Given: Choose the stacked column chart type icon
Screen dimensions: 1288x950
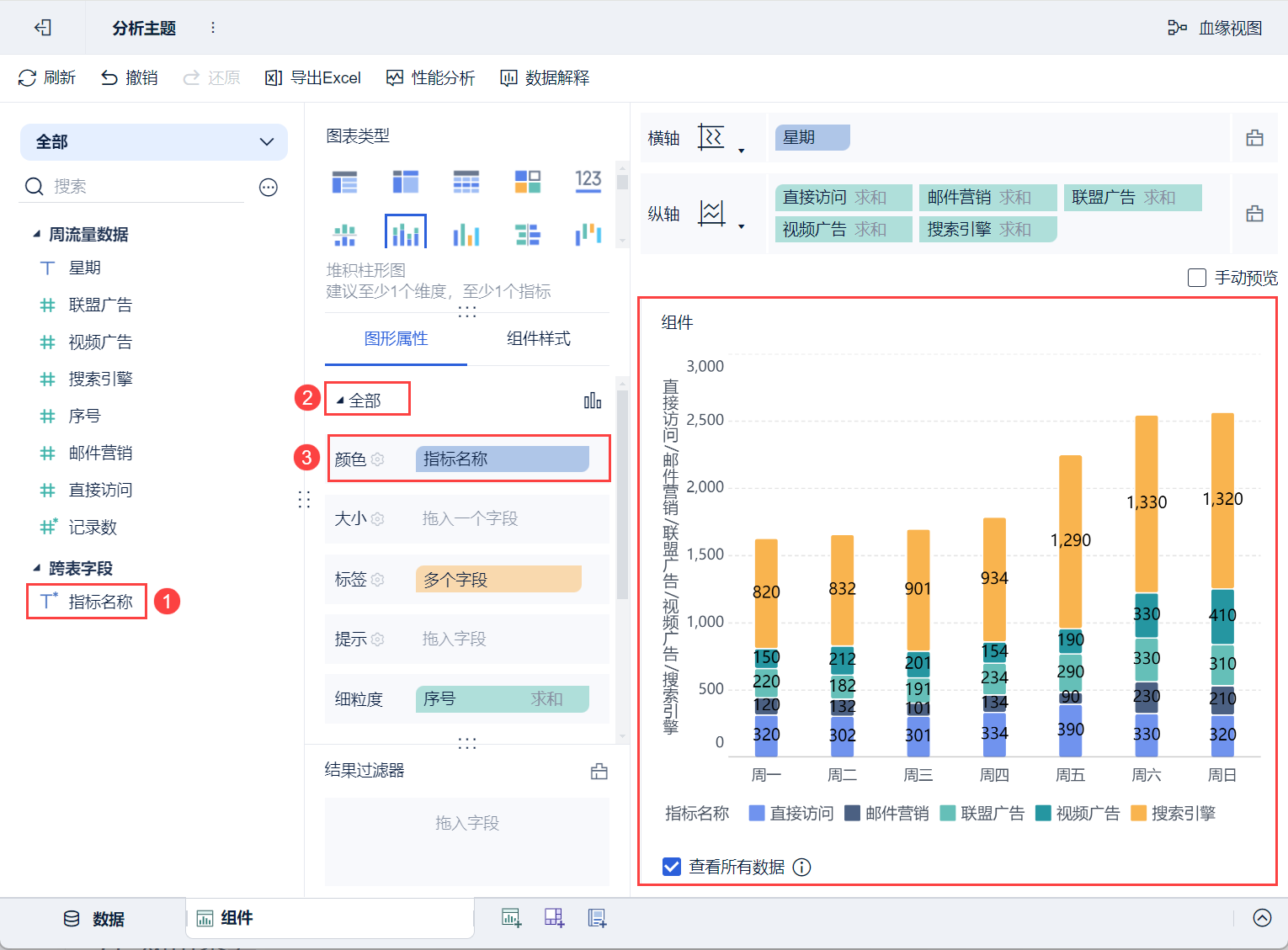Looking at the screenshot, I should tap(406, 233).
